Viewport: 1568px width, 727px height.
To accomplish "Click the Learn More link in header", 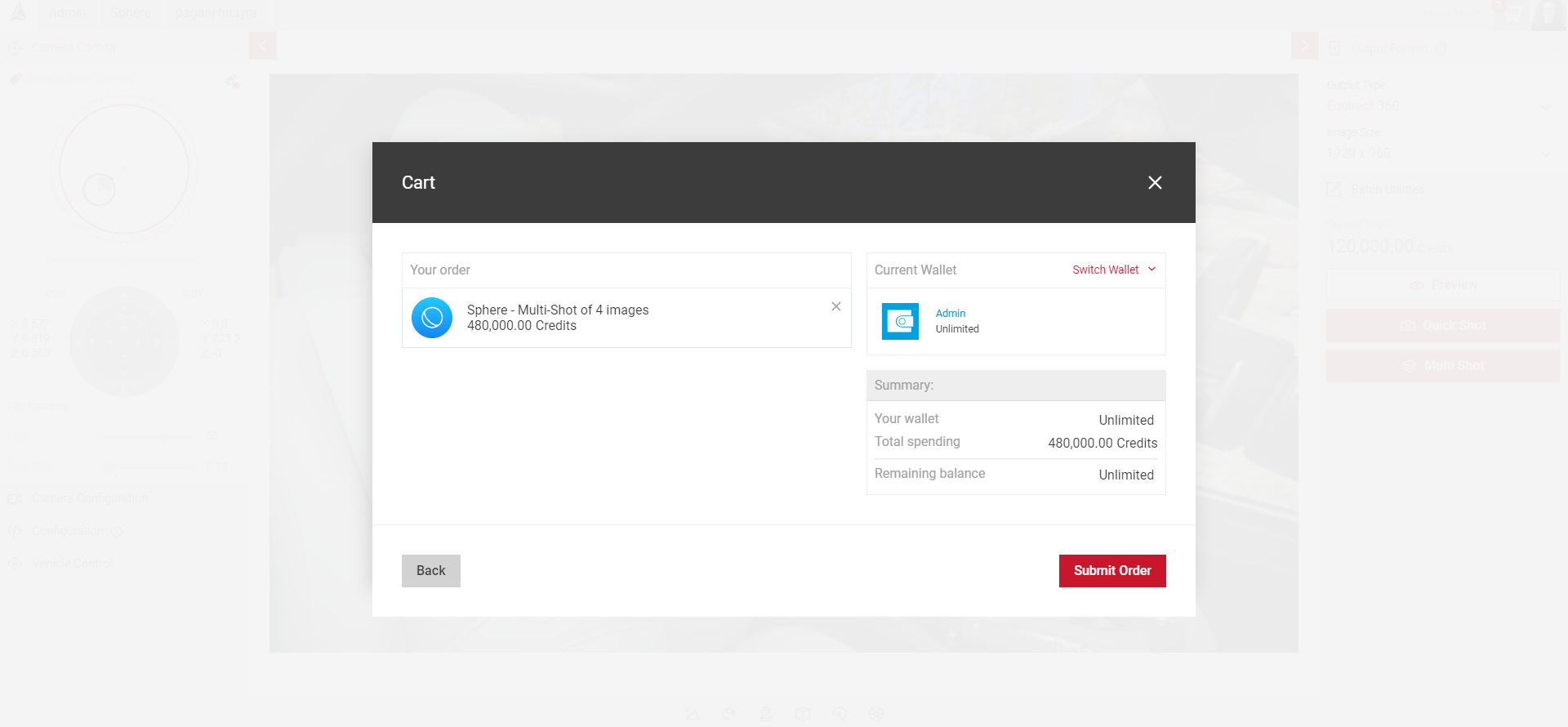I will tap(1450, 13).
